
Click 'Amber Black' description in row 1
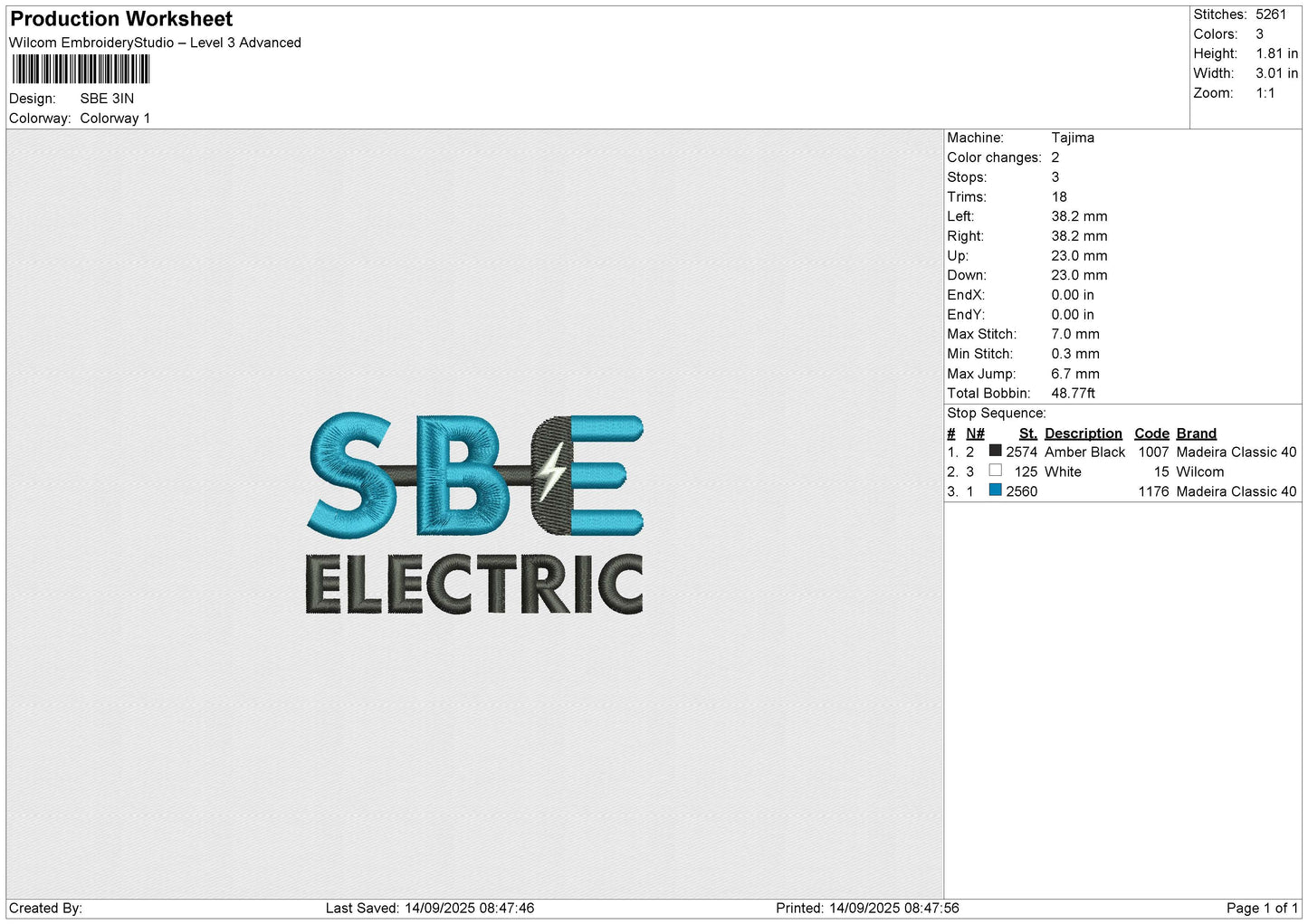pyautogui.click(x=1084, y=452)
